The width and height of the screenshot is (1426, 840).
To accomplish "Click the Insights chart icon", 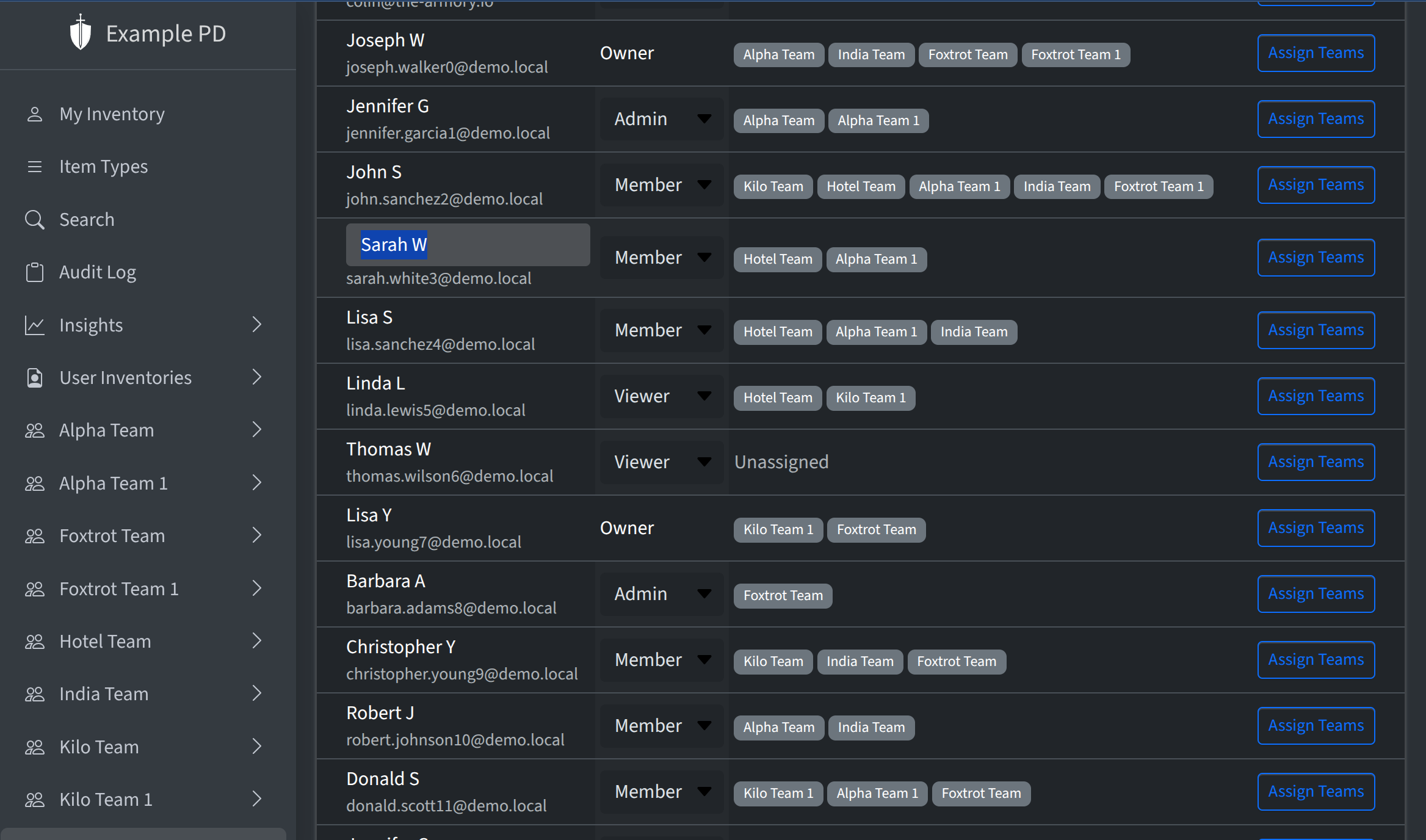I will coord(35,325).
